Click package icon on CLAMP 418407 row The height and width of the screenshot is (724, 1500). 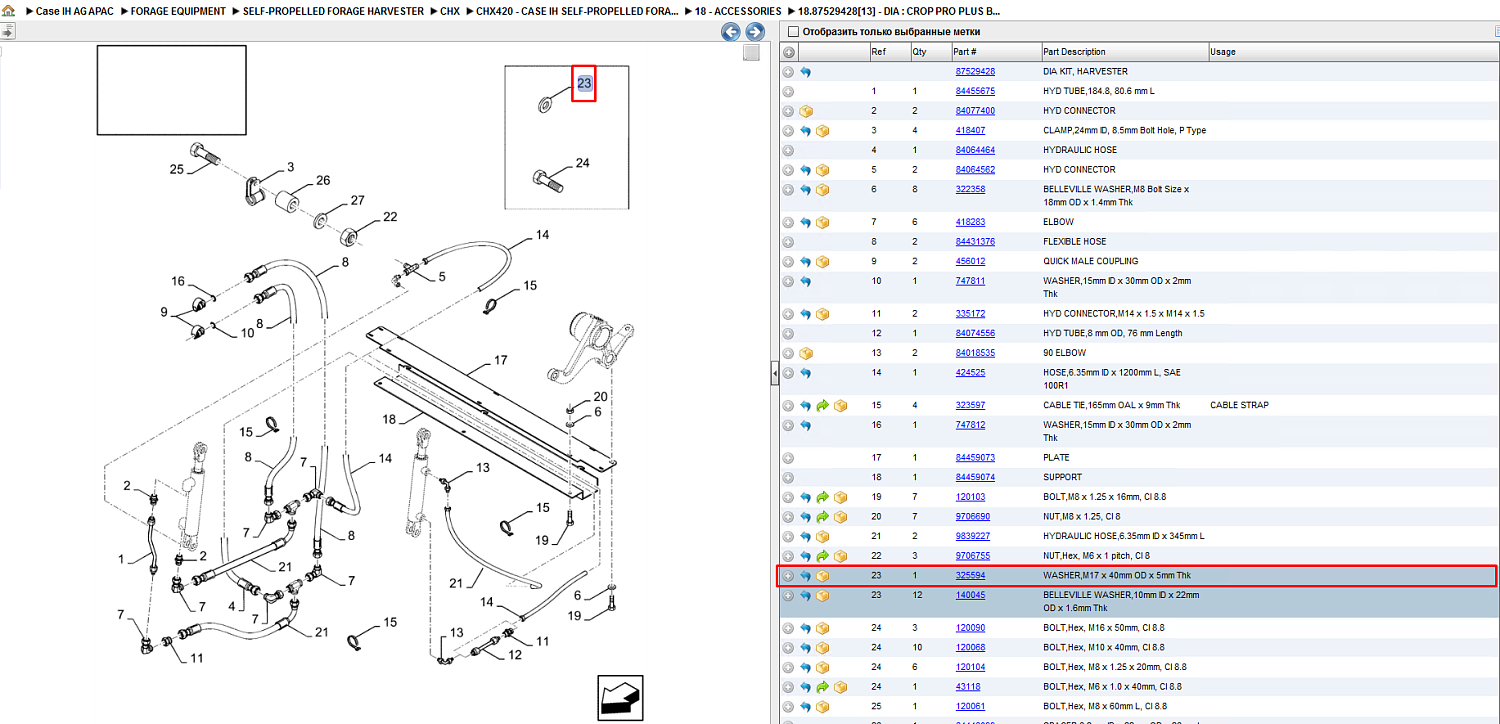click(823, 131)
